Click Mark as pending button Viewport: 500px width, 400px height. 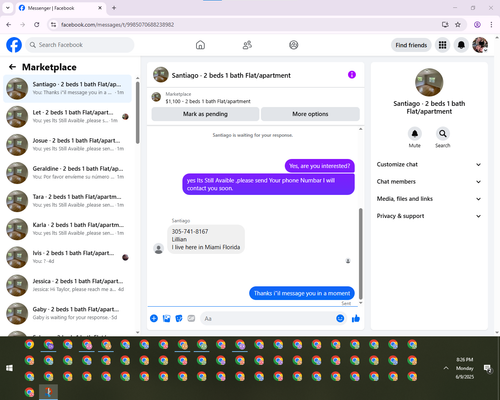tap(205, 114)
